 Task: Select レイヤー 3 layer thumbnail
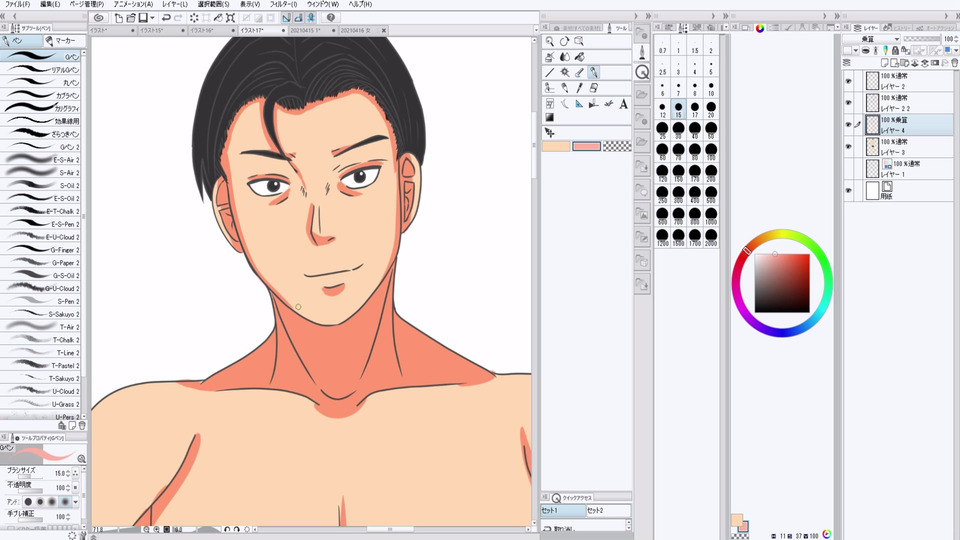click(x=872, y=147)
